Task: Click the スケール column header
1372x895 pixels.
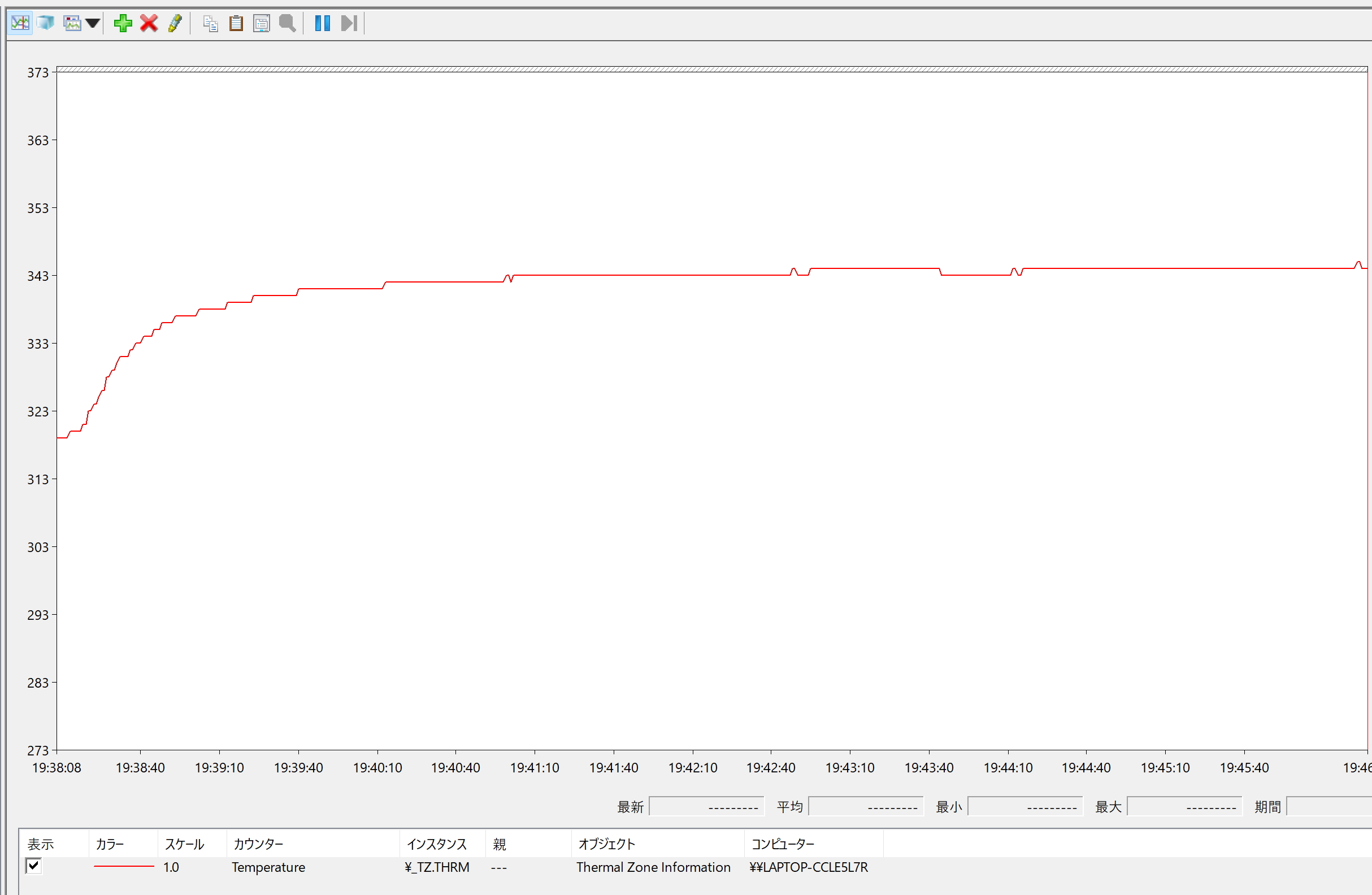Action: tap(192, 844)
